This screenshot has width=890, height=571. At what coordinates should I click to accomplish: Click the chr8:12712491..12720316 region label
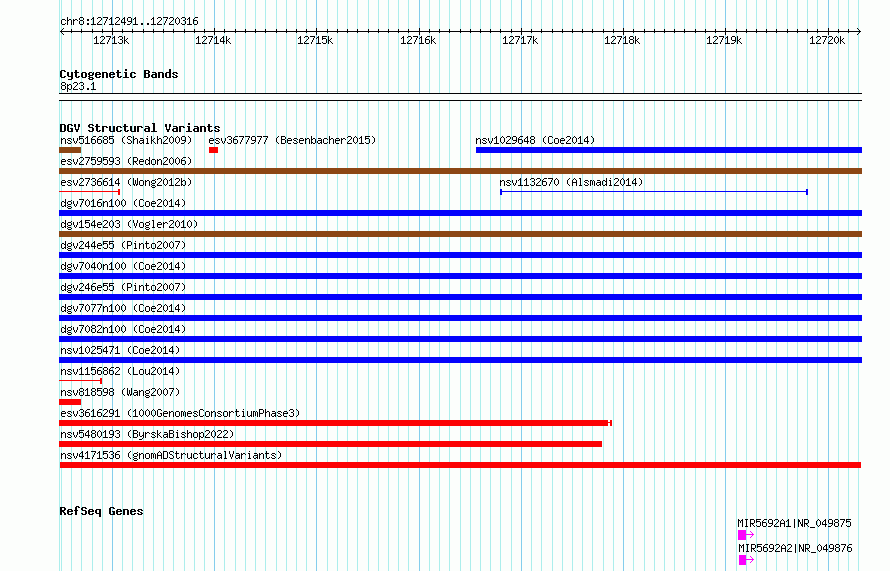tap(129, 21)
